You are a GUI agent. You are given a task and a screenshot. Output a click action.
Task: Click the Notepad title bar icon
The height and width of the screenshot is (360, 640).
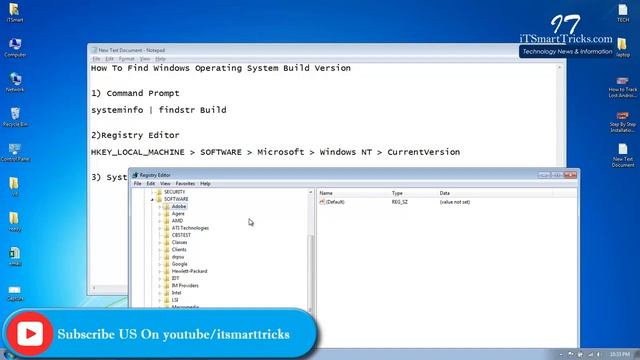[94, 50]
